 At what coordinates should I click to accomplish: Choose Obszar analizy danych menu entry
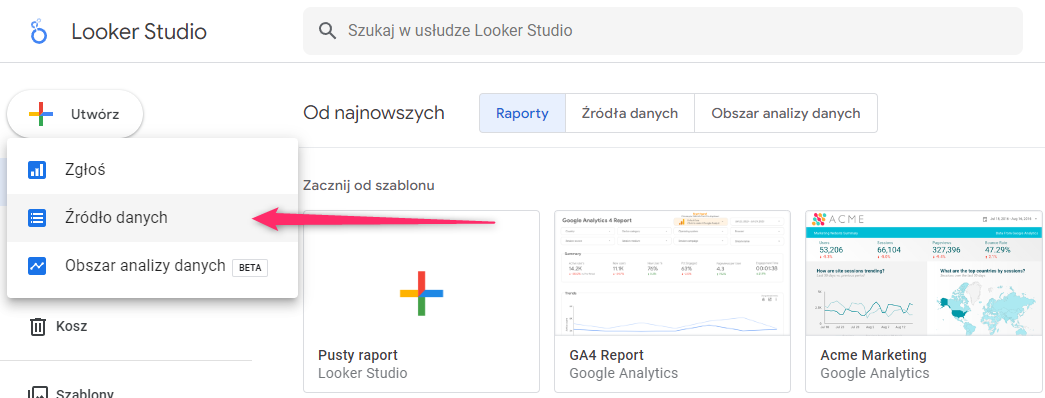tap(153, 266)
